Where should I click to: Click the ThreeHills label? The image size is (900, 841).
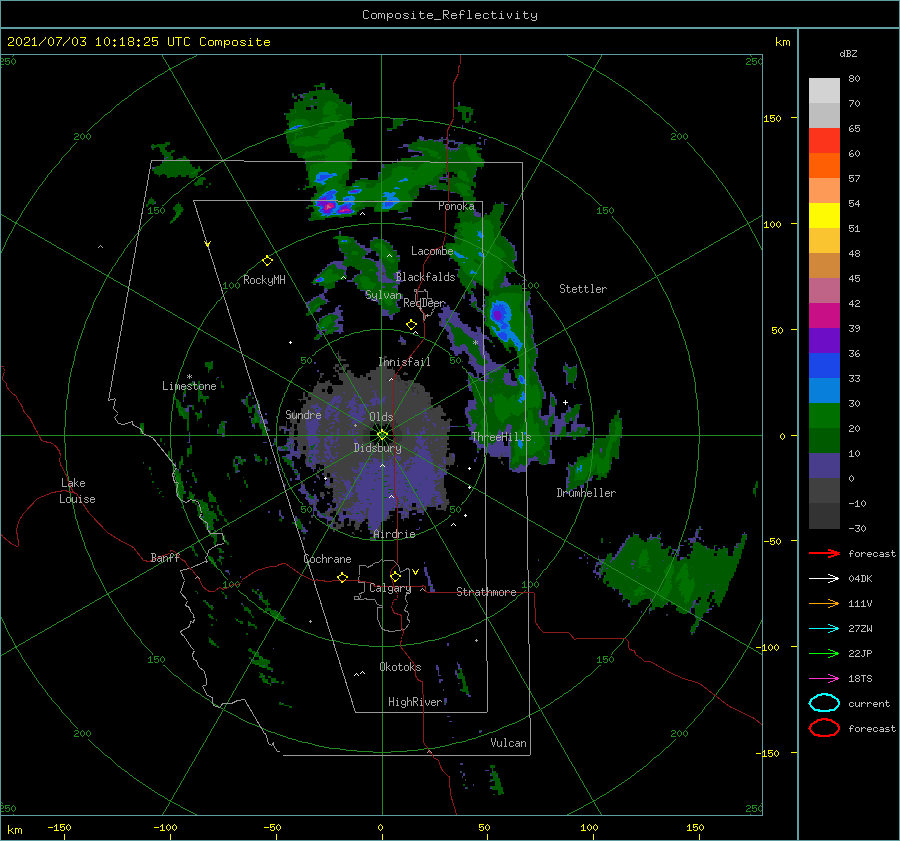pos(502,437)
